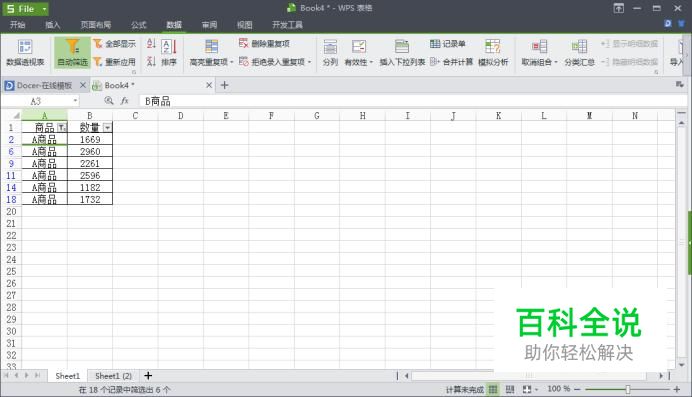This screenshot has height=397, width=692.
Task: Click the select-all corner of the grid
Action: [12, 116]
